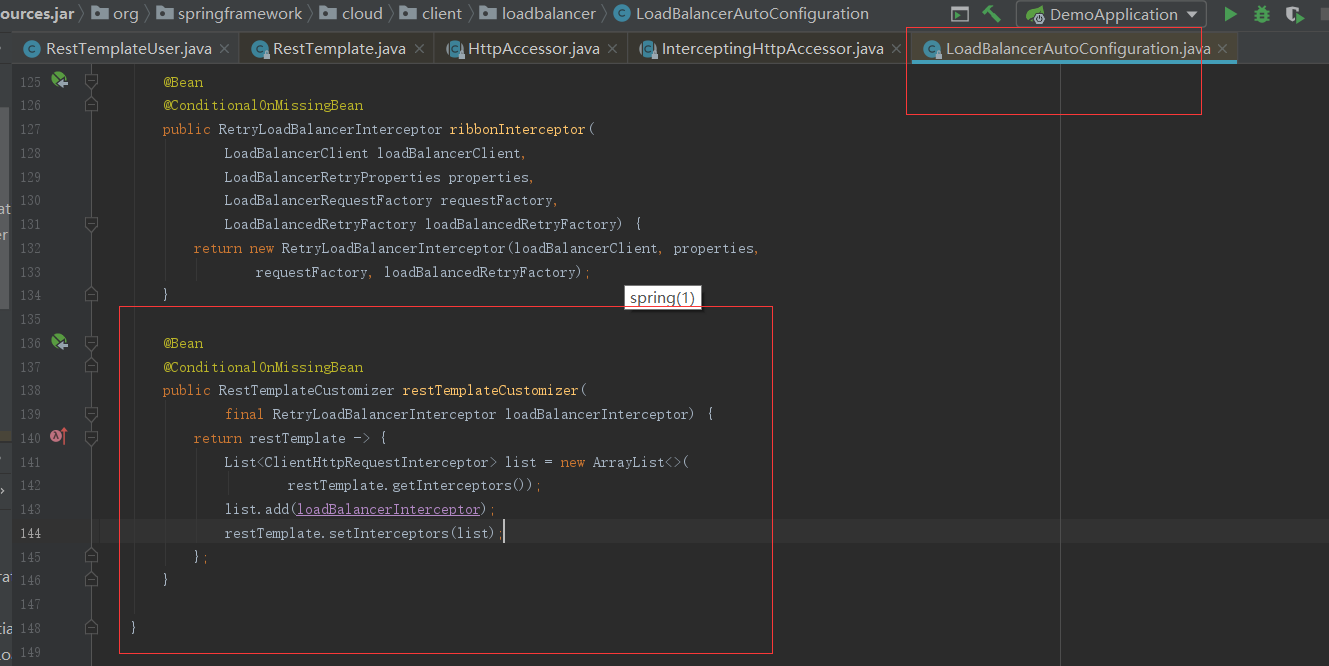Click the underlined 'loadBalancerInterceptor' reference on line 143
Screen dimensions: 1329x666
click(389, 510)
